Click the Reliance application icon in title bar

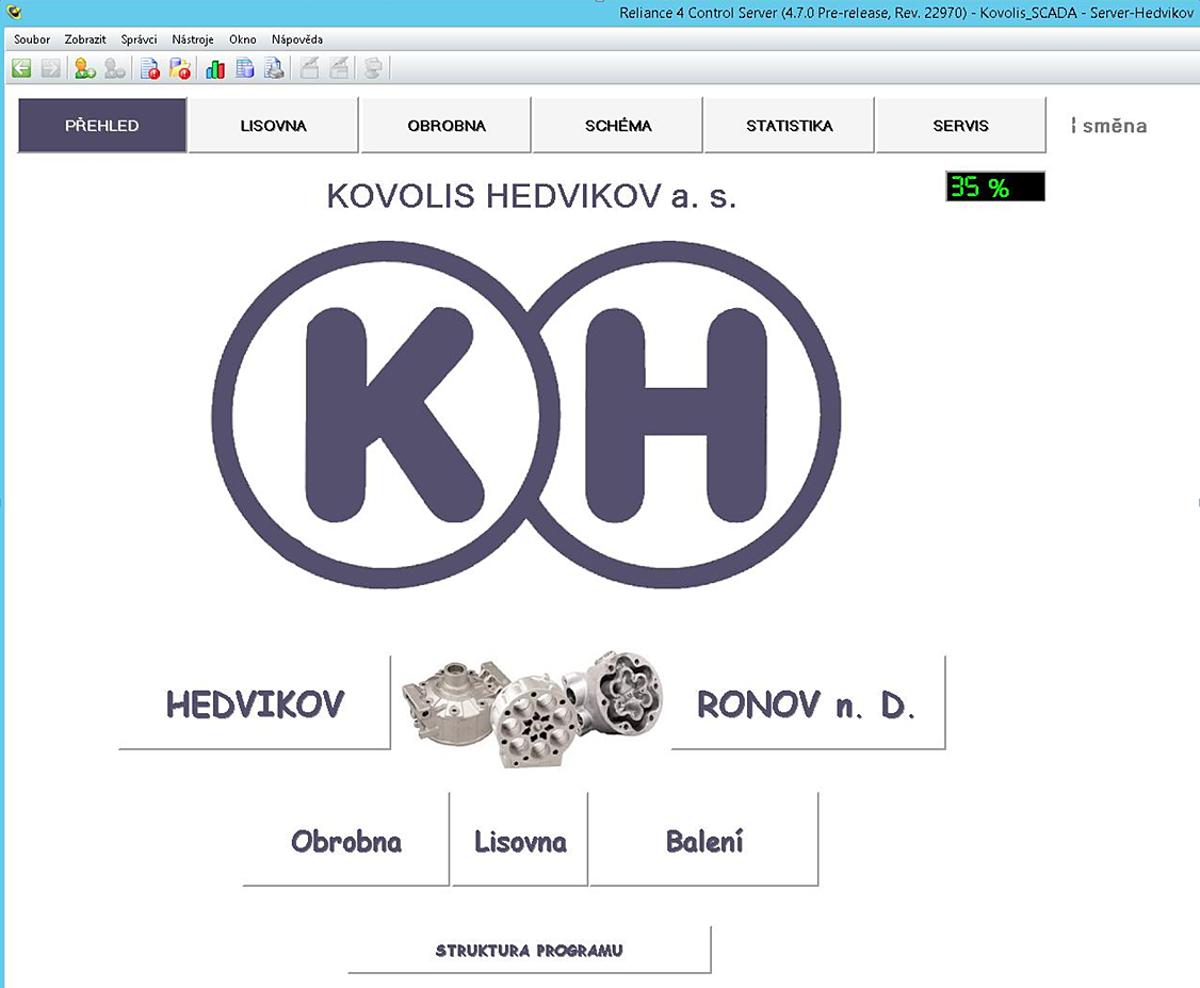14,12
